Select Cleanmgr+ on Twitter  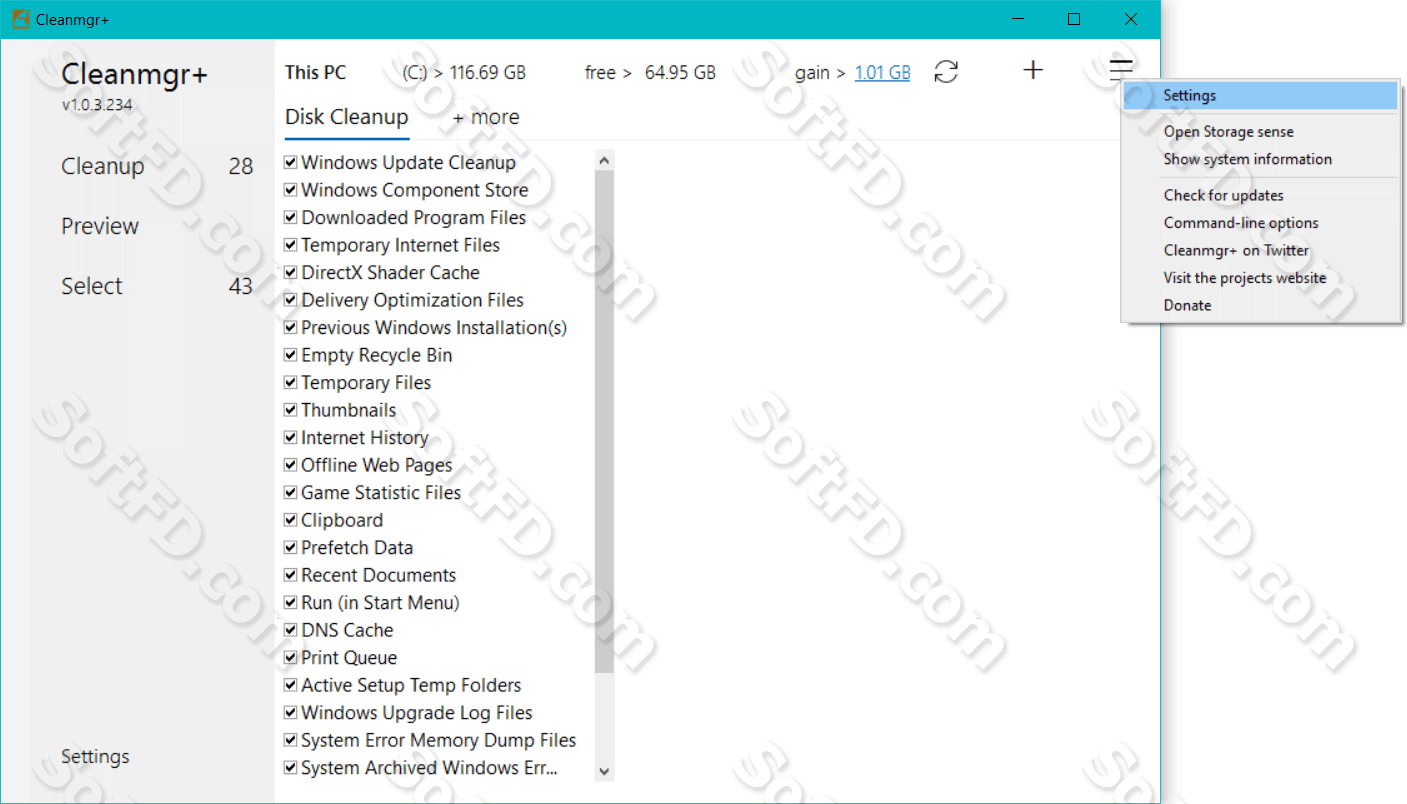(1260, 251)
